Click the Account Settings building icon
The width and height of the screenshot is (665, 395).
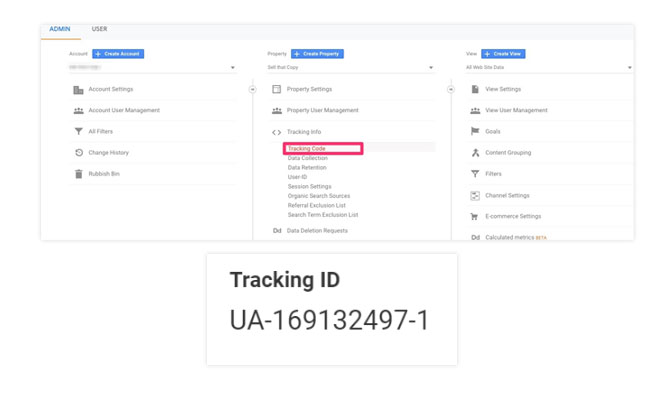pyautogui.click(x=78, y=90)
